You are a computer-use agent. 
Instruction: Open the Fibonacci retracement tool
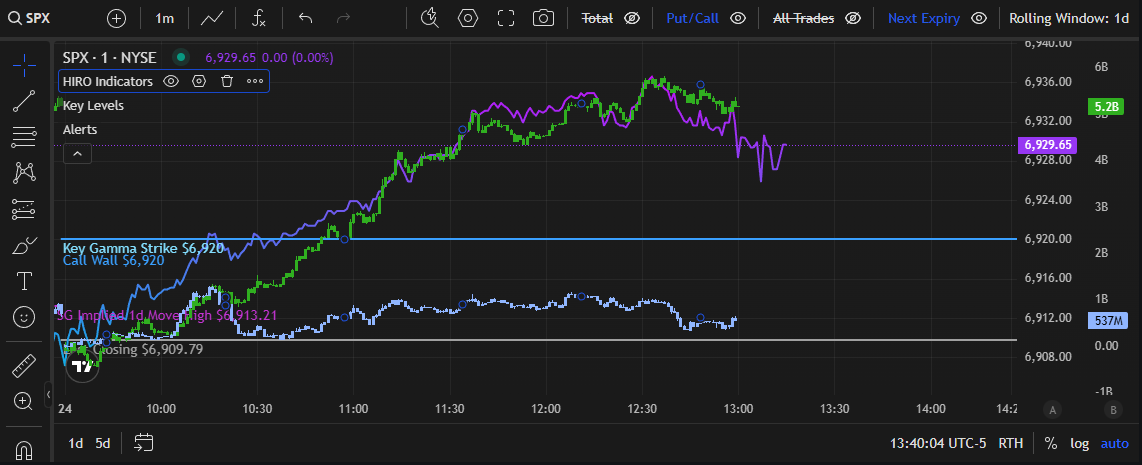point(24,136)
